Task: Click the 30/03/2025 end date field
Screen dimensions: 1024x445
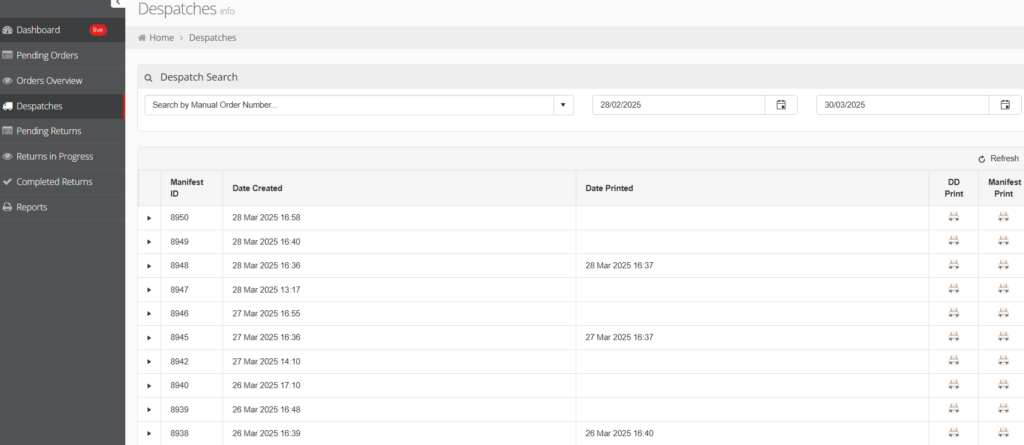Action: 903,105
